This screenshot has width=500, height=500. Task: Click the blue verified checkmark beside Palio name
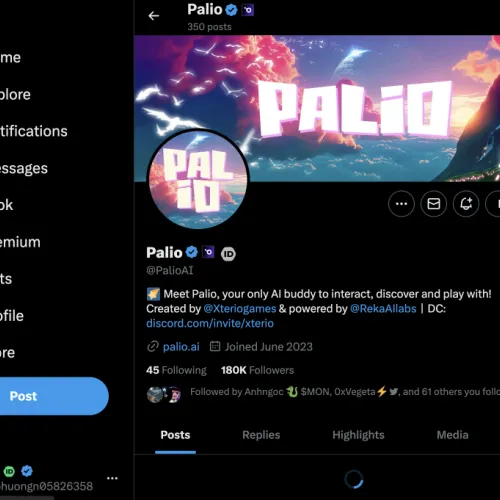point(192,252)
